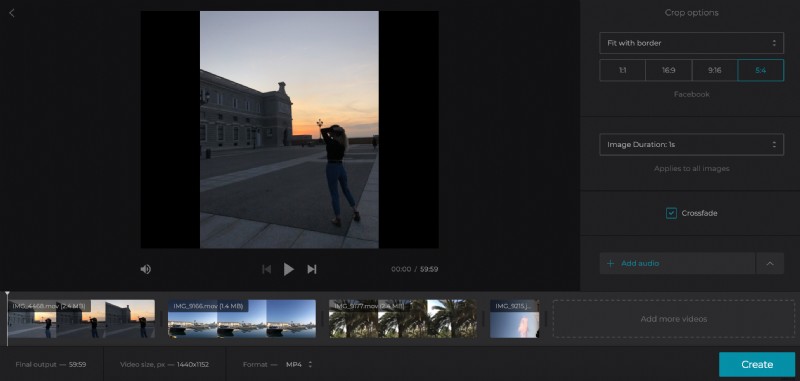The height and width of the screenshot is (381, 800).
Task: Open the Fit with border dropdown
Action: click(x=691, y=43)
